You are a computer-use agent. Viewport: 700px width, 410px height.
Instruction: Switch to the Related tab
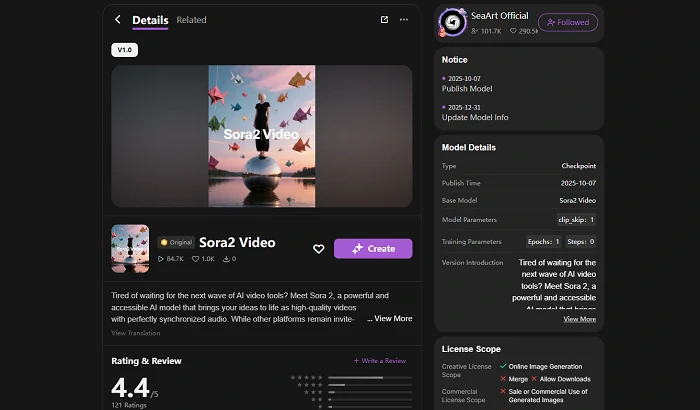tap(191, 19)
